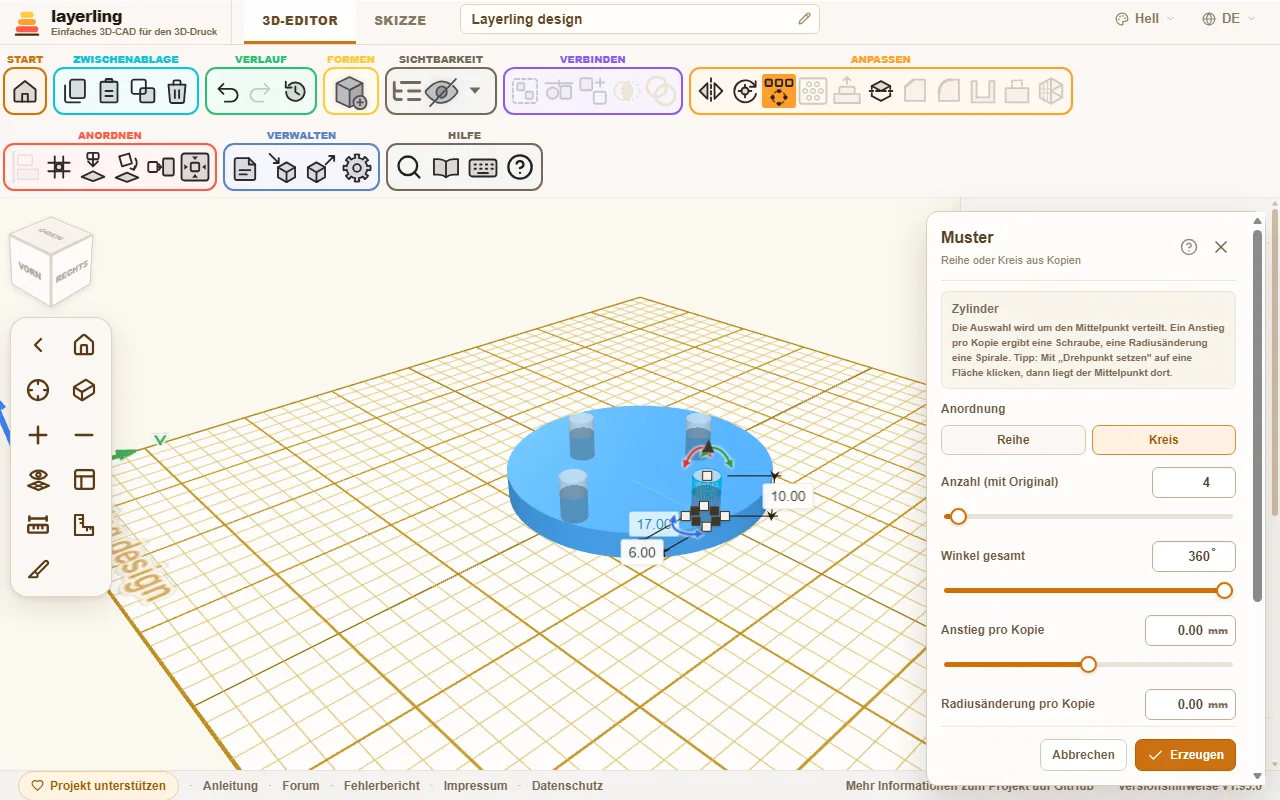This screenshot has width=1280, height=800.
Task: Click the highlighted pattern (Muster) tool
Action: (x=779, y=92)
